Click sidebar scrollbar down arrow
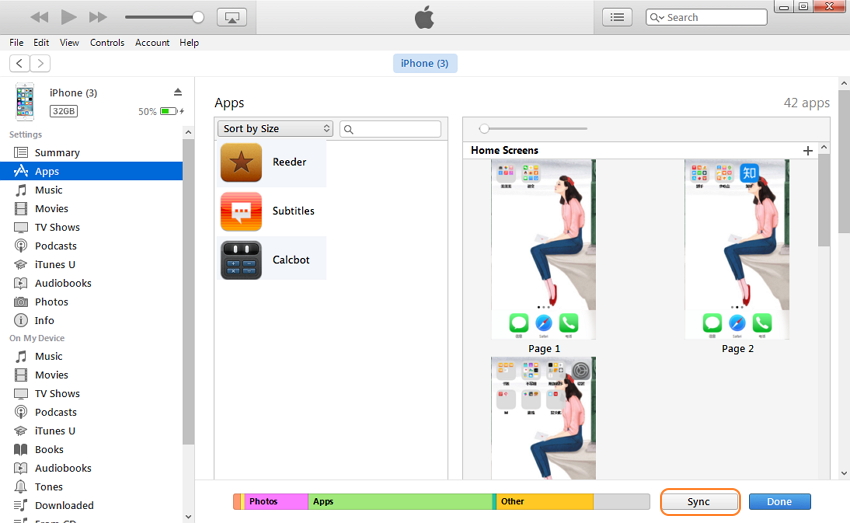This screenshot has width=850, height=523. point(188,516)
